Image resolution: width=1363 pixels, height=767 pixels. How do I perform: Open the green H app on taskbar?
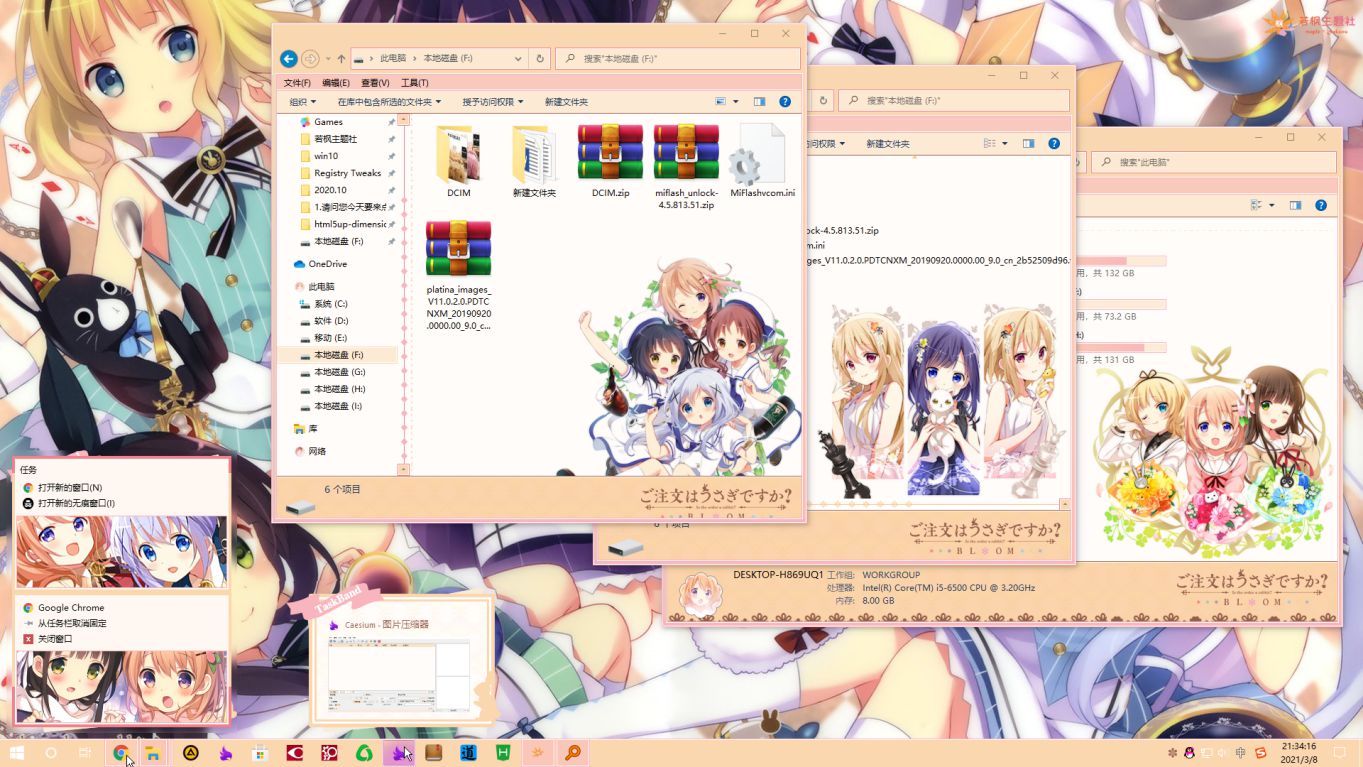click(x=505, y=753)
